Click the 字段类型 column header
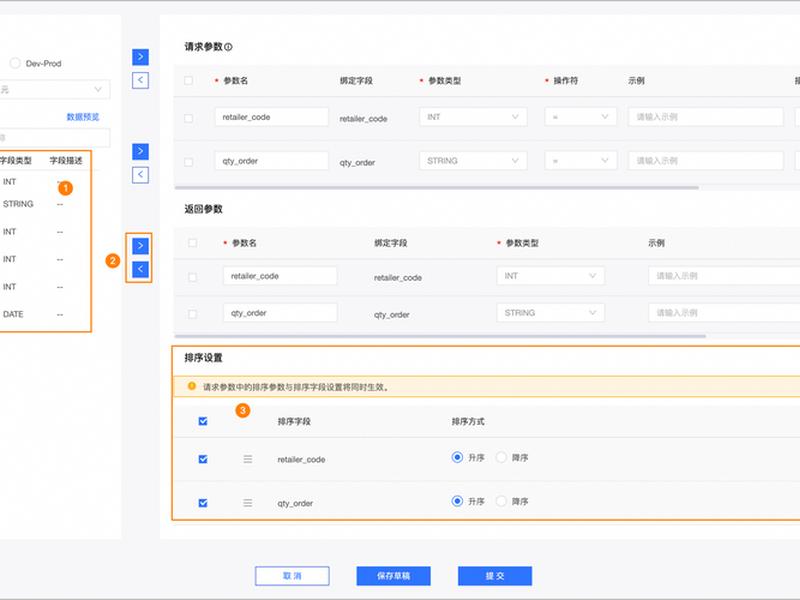 point(15,161)
